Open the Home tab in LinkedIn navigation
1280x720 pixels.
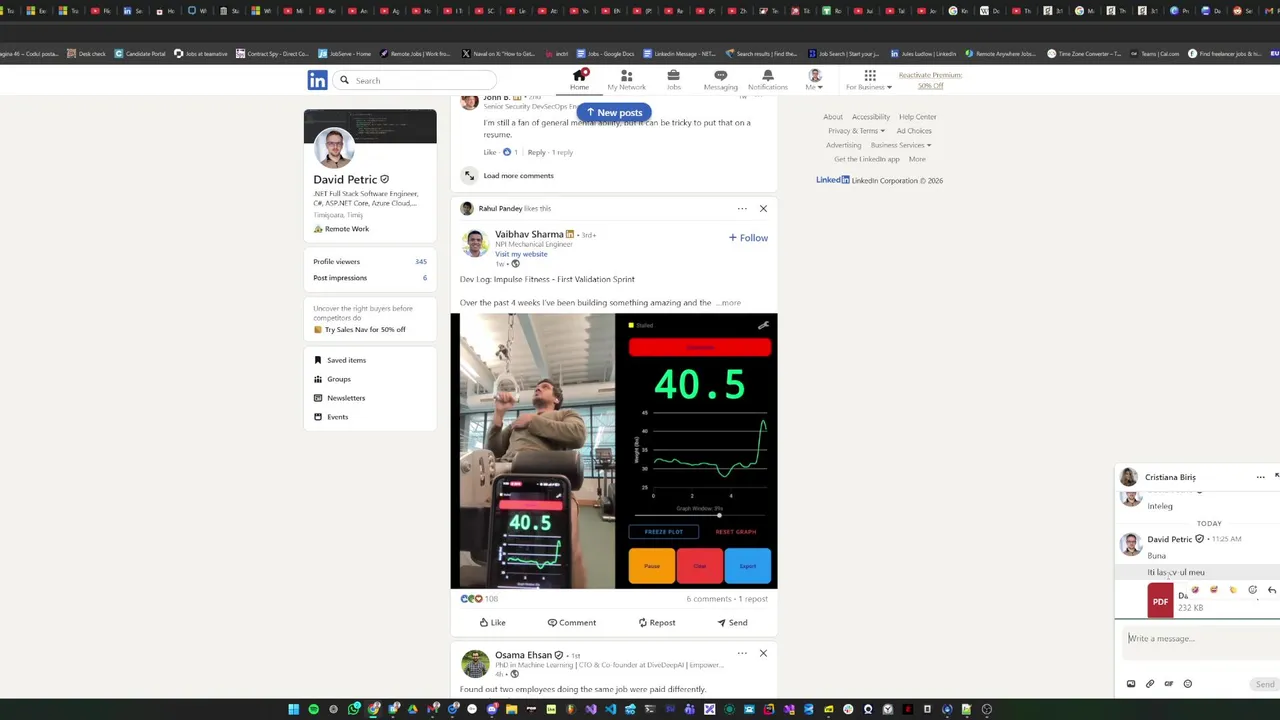click(x=579, y=80)
